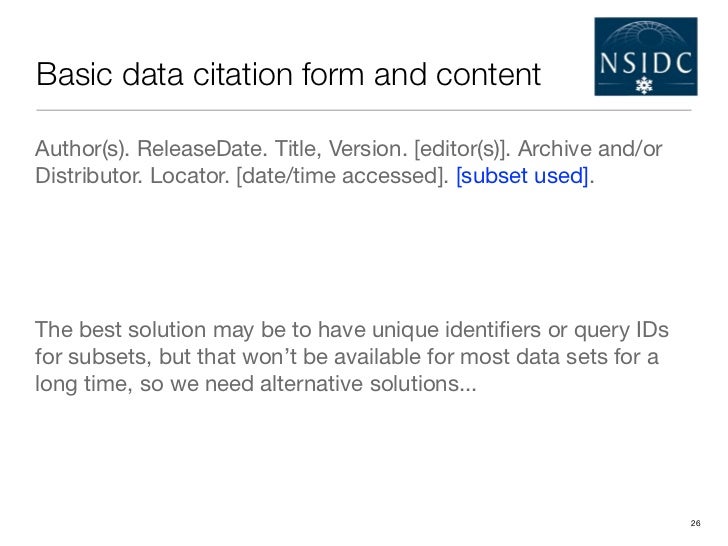
Task: Click the NSIDC logo
Action: [645, 56]
